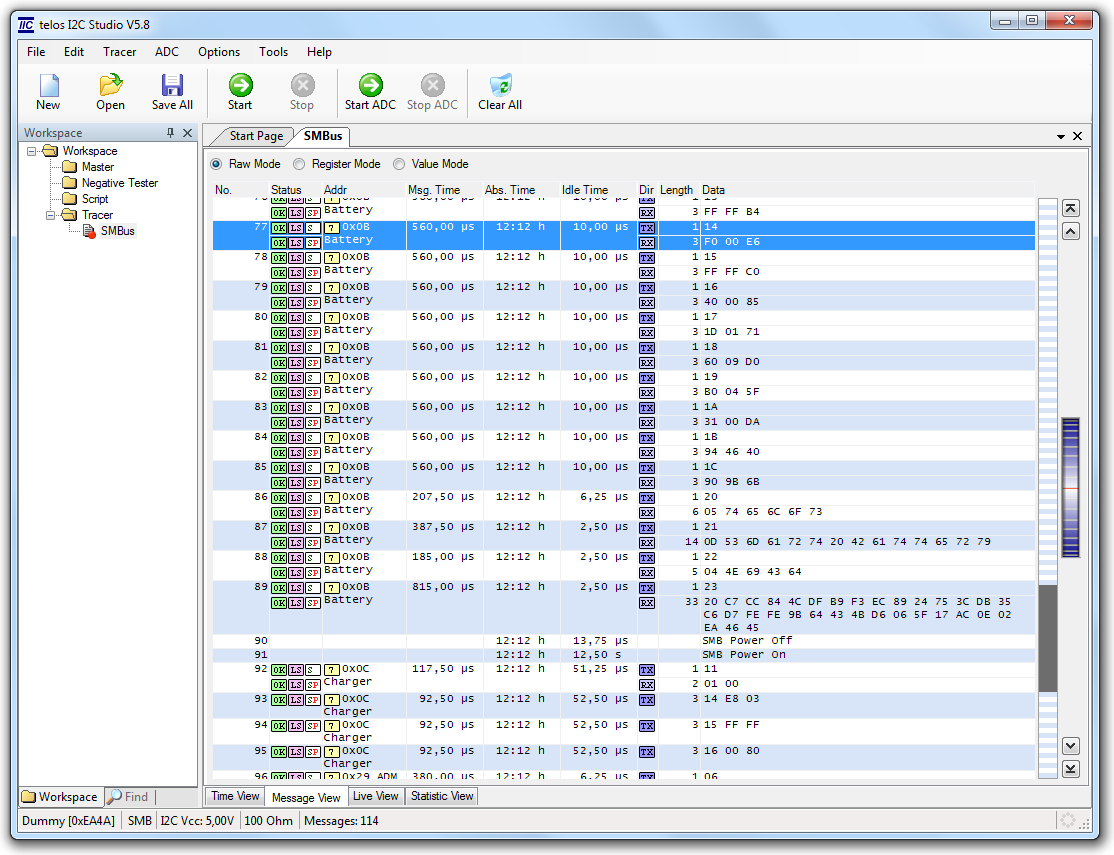Collapse the Tracer folder in tree
The width and height of the screenshot is (1114, 855).
51,215
